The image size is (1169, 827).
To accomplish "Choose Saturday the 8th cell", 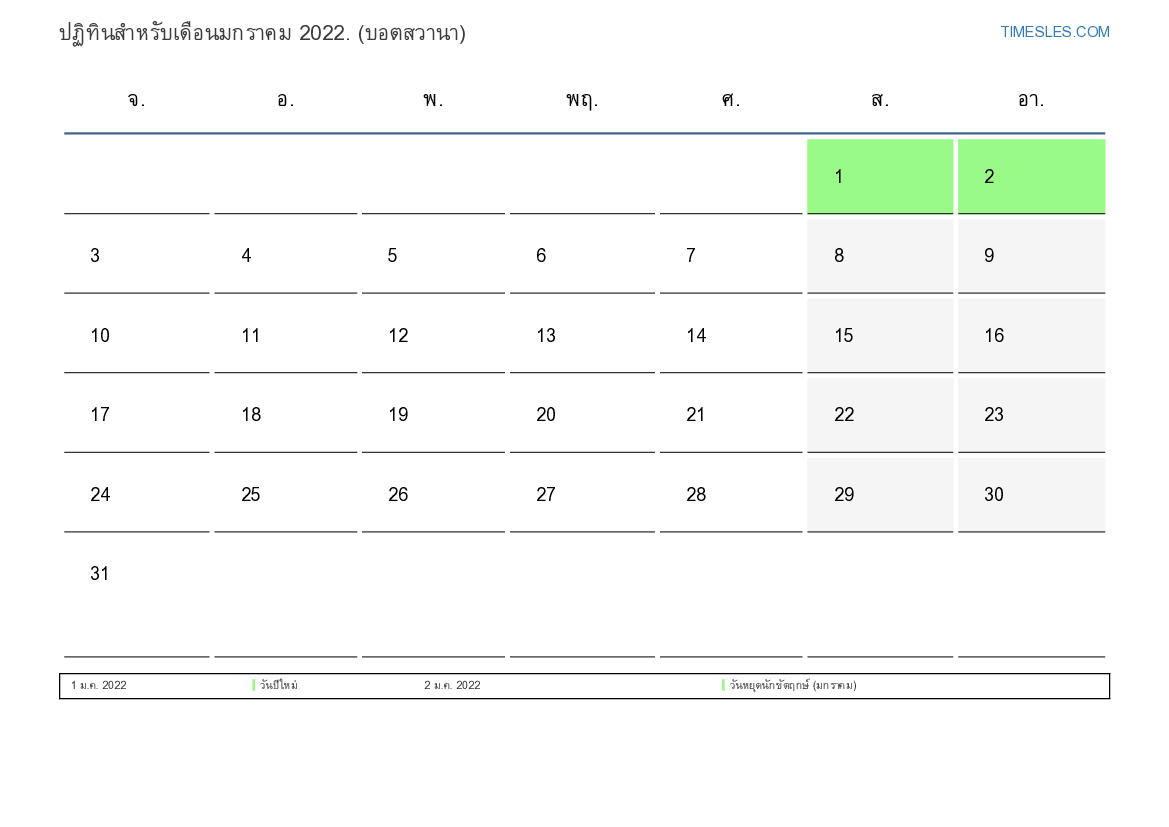I will 879,256.
